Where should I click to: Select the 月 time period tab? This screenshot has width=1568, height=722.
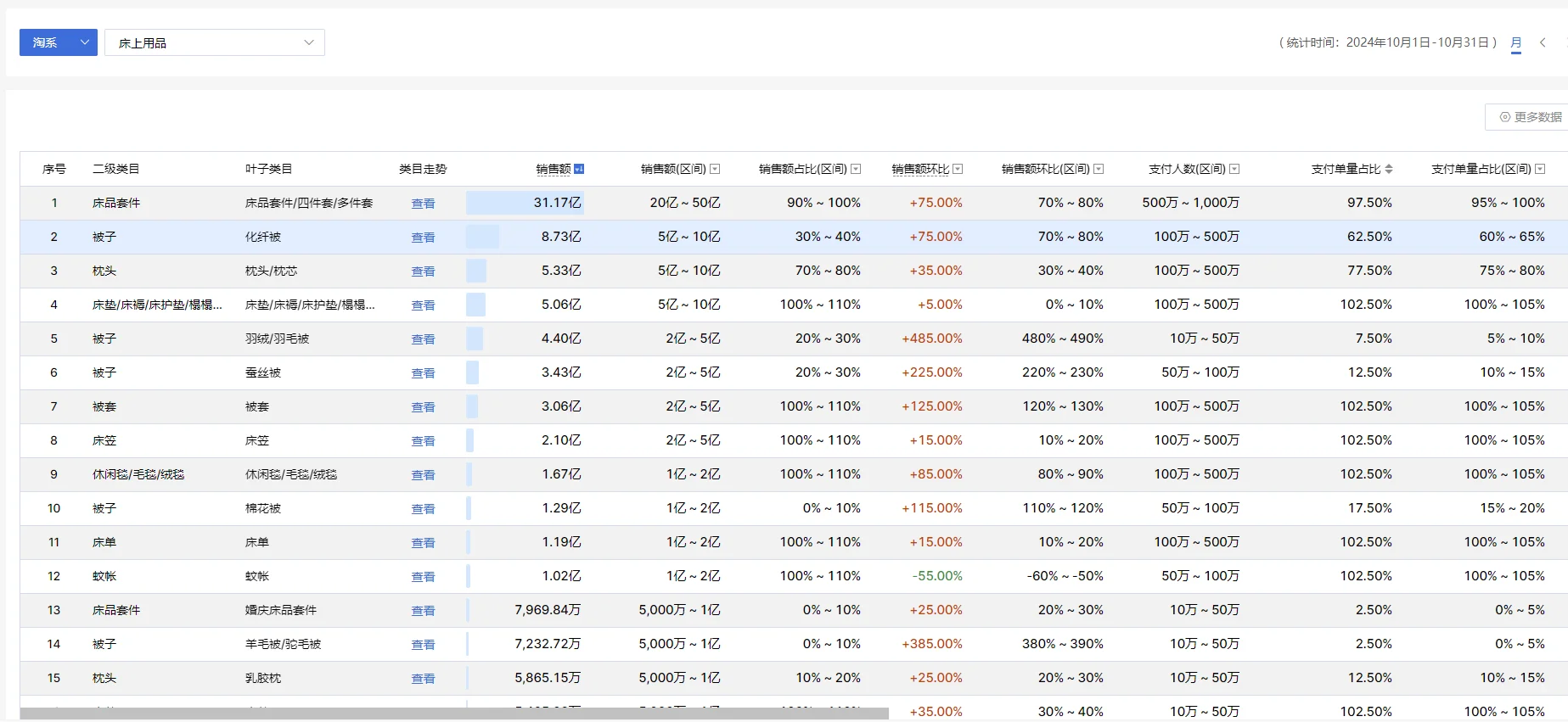pyautogui.click(x=1516, y=43)
